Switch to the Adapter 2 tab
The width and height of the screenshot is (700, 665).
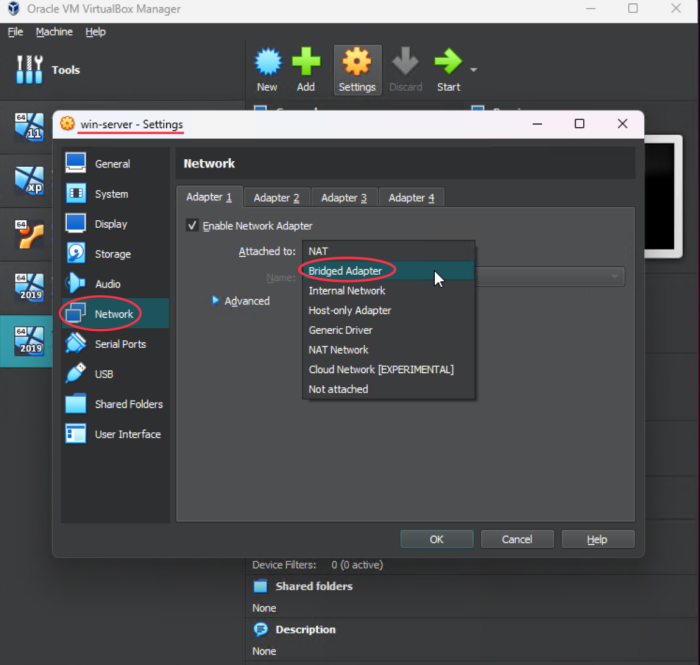click(276, 198)
